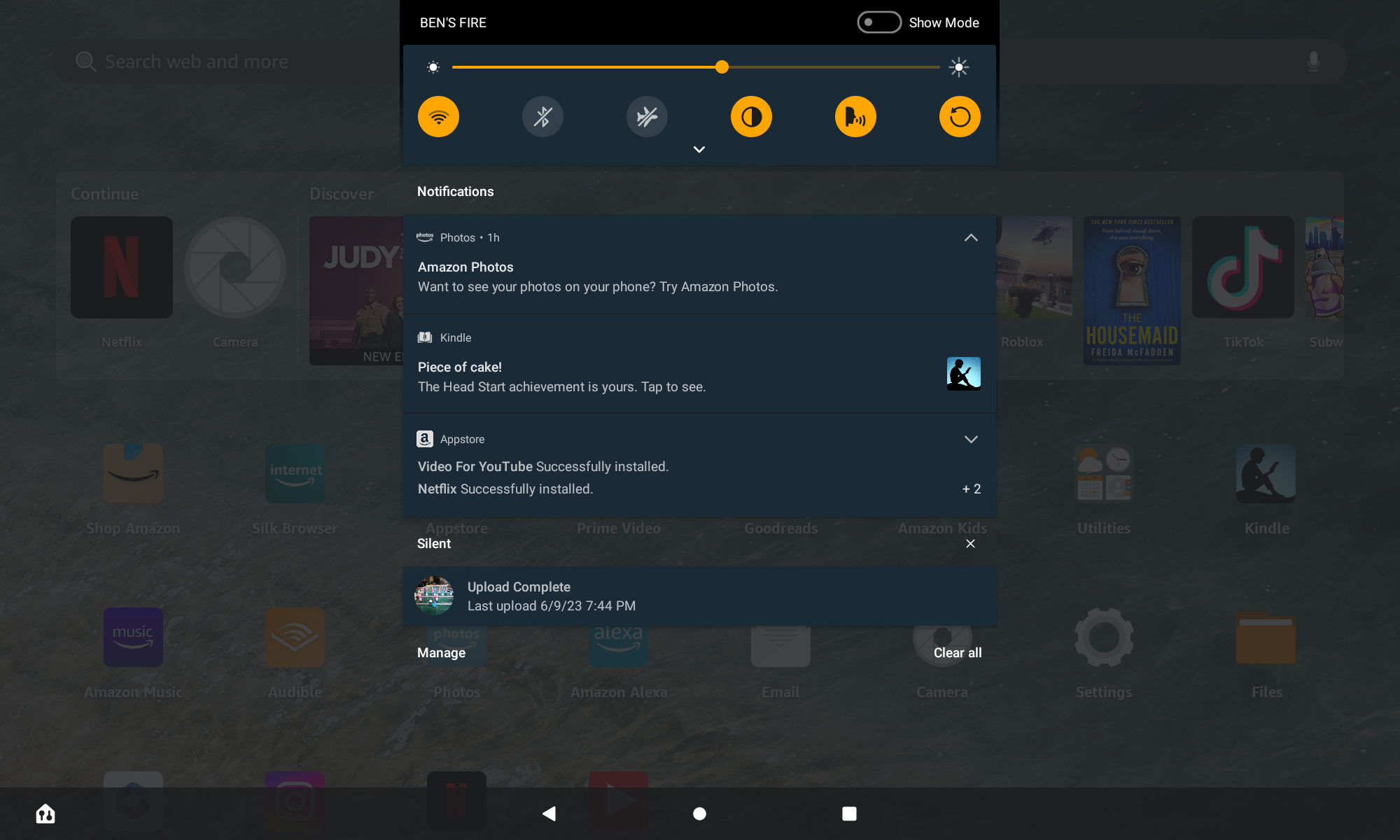Viewport: 1400px width, 840px height.
Task: Clear all notifications
Action: pos(958,652)
